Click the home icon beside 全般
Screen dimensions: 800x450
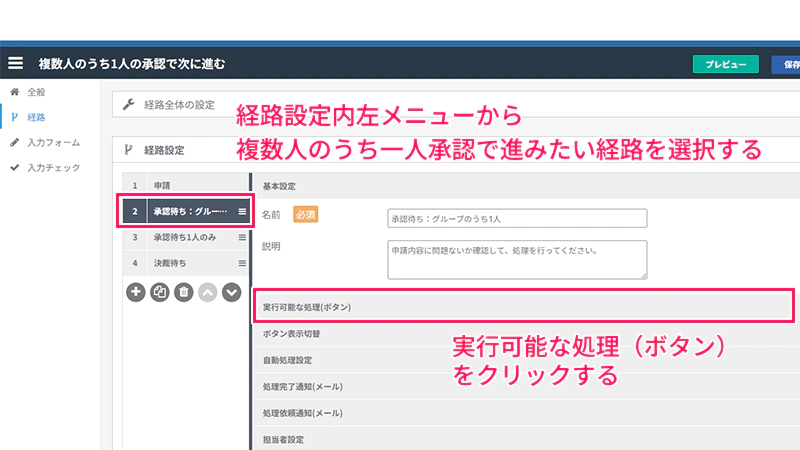[14, 92]
